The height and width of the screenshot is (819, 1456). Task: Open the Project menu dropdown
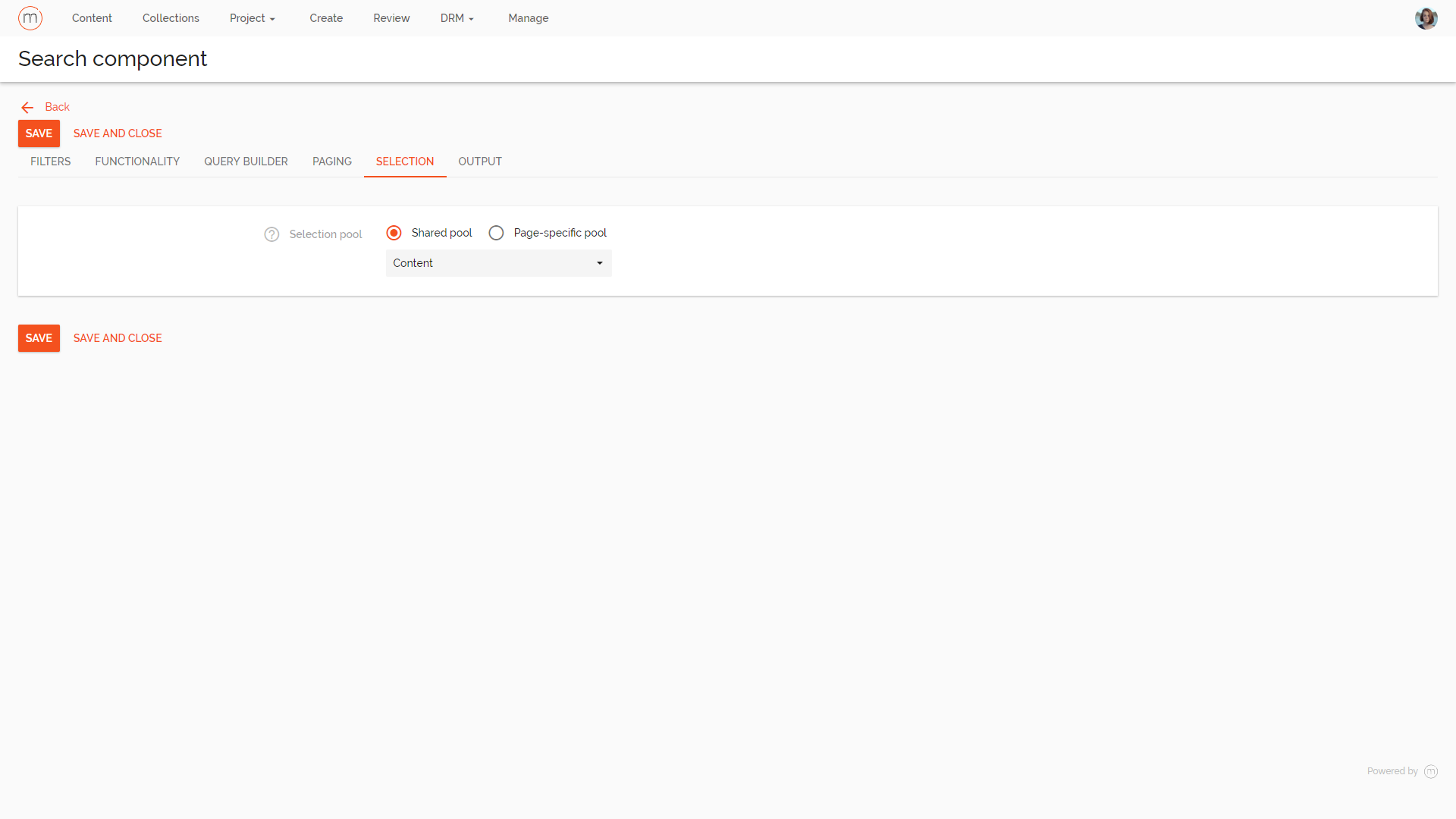pyautogui.click(x=252, y=17)
